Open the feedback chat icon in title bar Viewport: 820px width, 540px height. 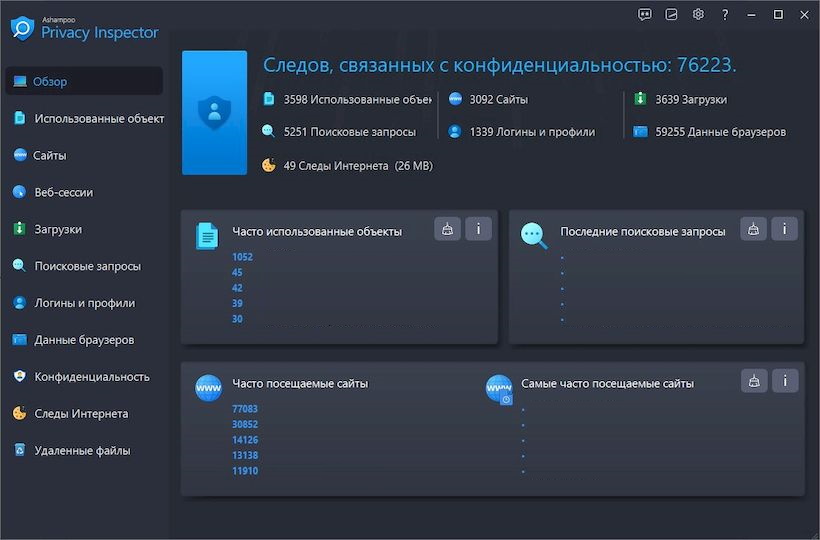pyautogui.click(x=645, y=15)
